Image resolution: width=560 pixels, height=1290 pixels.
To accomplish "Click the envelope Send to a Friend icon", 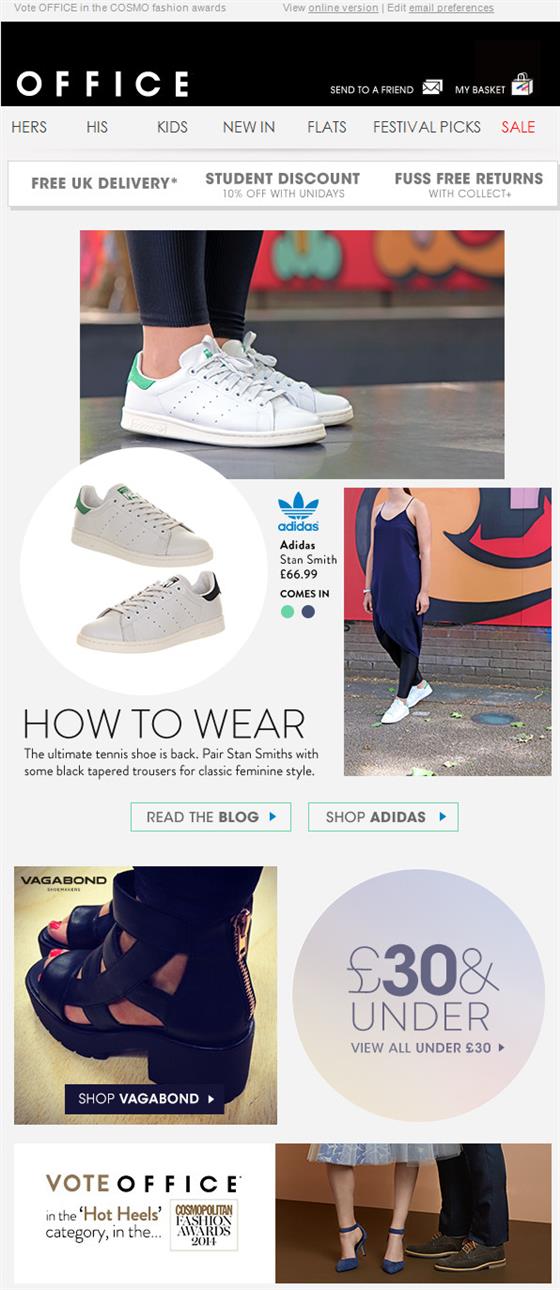I will point(432,87).
